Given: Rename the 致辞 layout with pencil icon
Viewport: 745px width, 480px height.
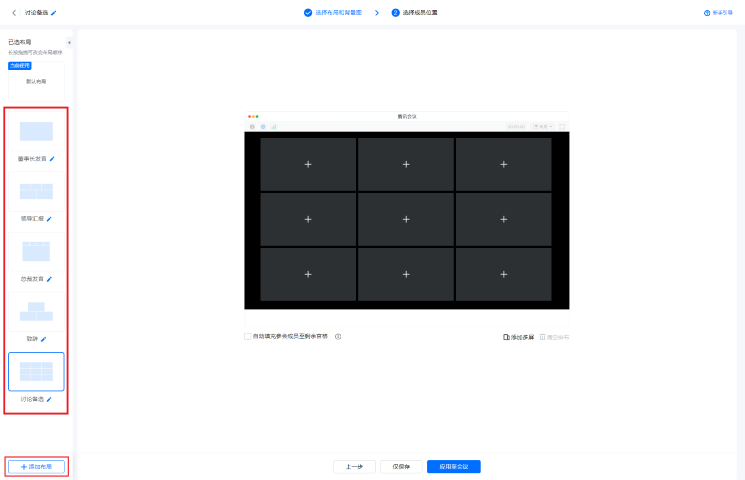Looking at the screenshot, I should tap(43, 339).
